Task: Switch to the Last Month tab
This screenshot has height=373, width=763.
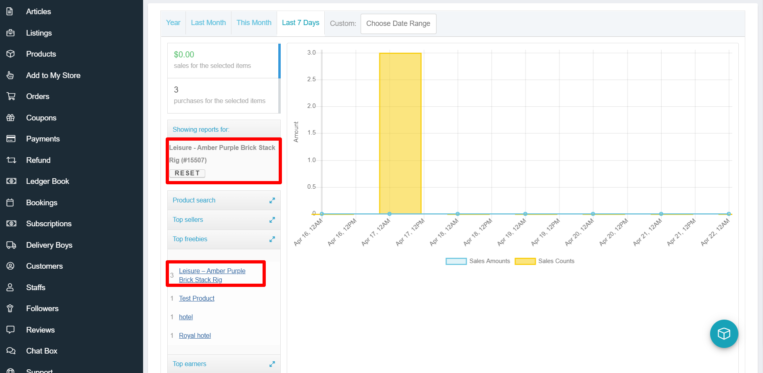Action: (x=208, y=23)
